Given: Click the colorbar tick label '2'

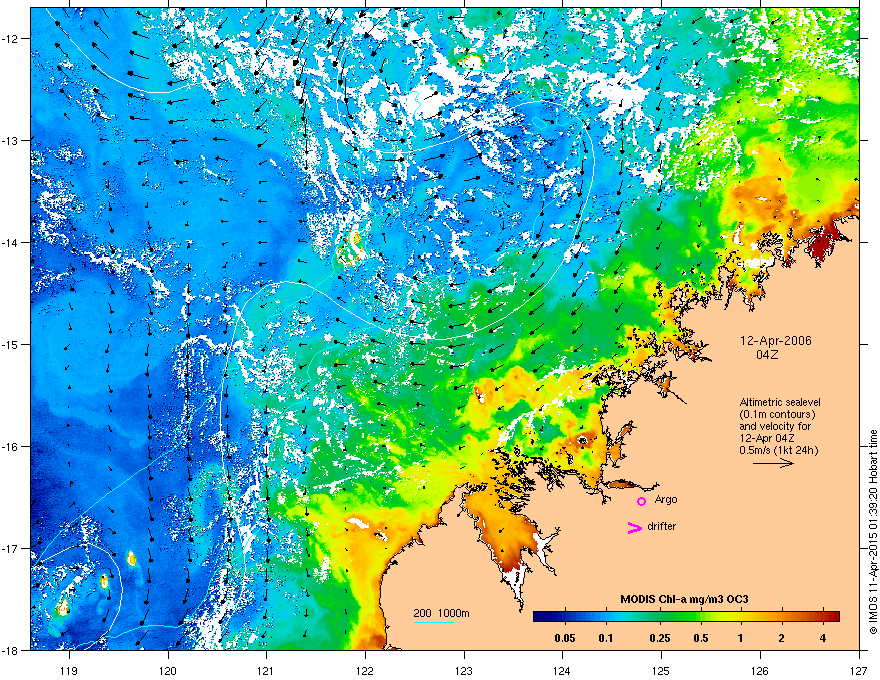Looking at the screenshot, I should [x=781, y=638].
